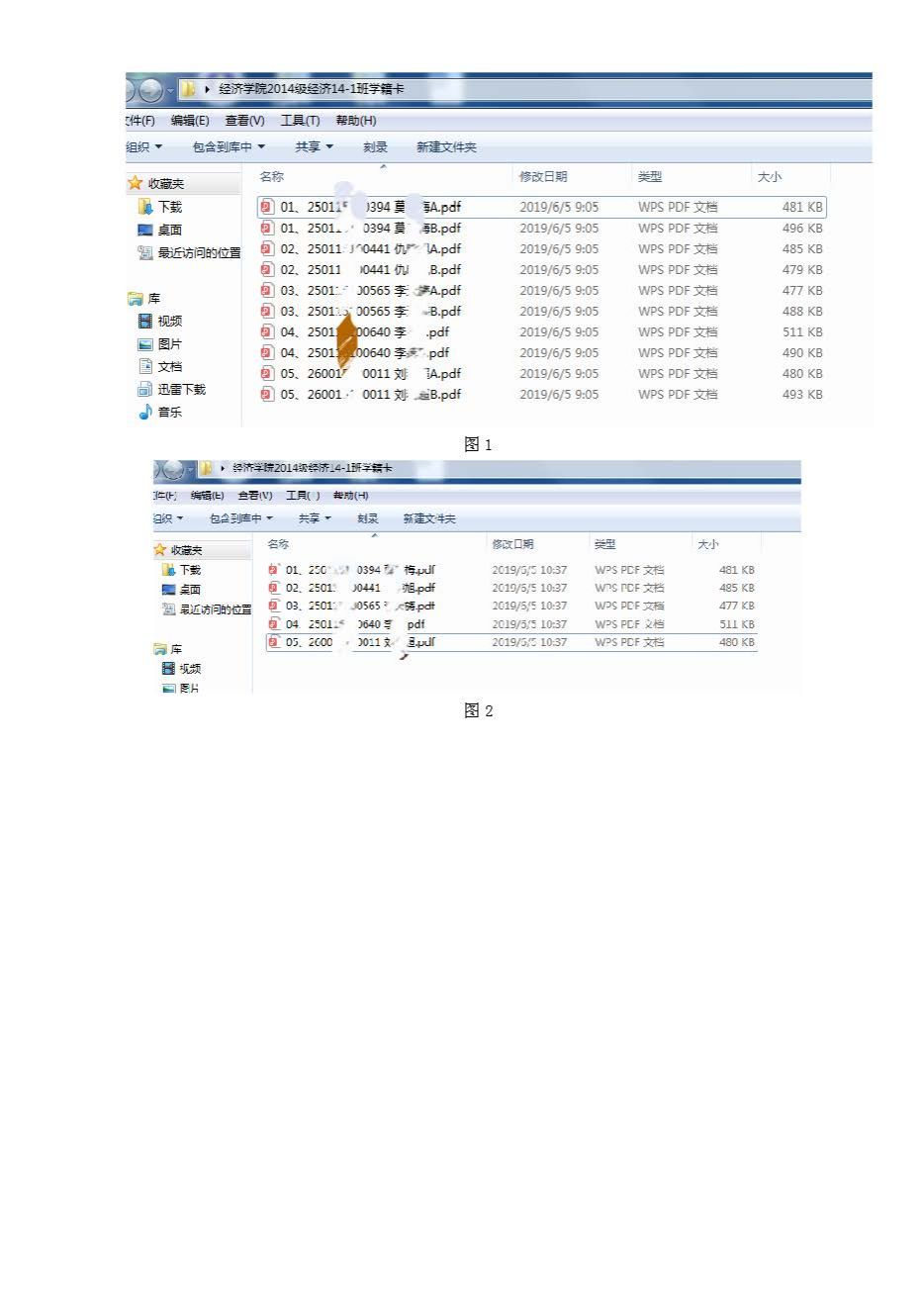Open Downloads (下载) folder icon in Figure 1
Screen dimensions: 924x1308
tap(145, 207)
